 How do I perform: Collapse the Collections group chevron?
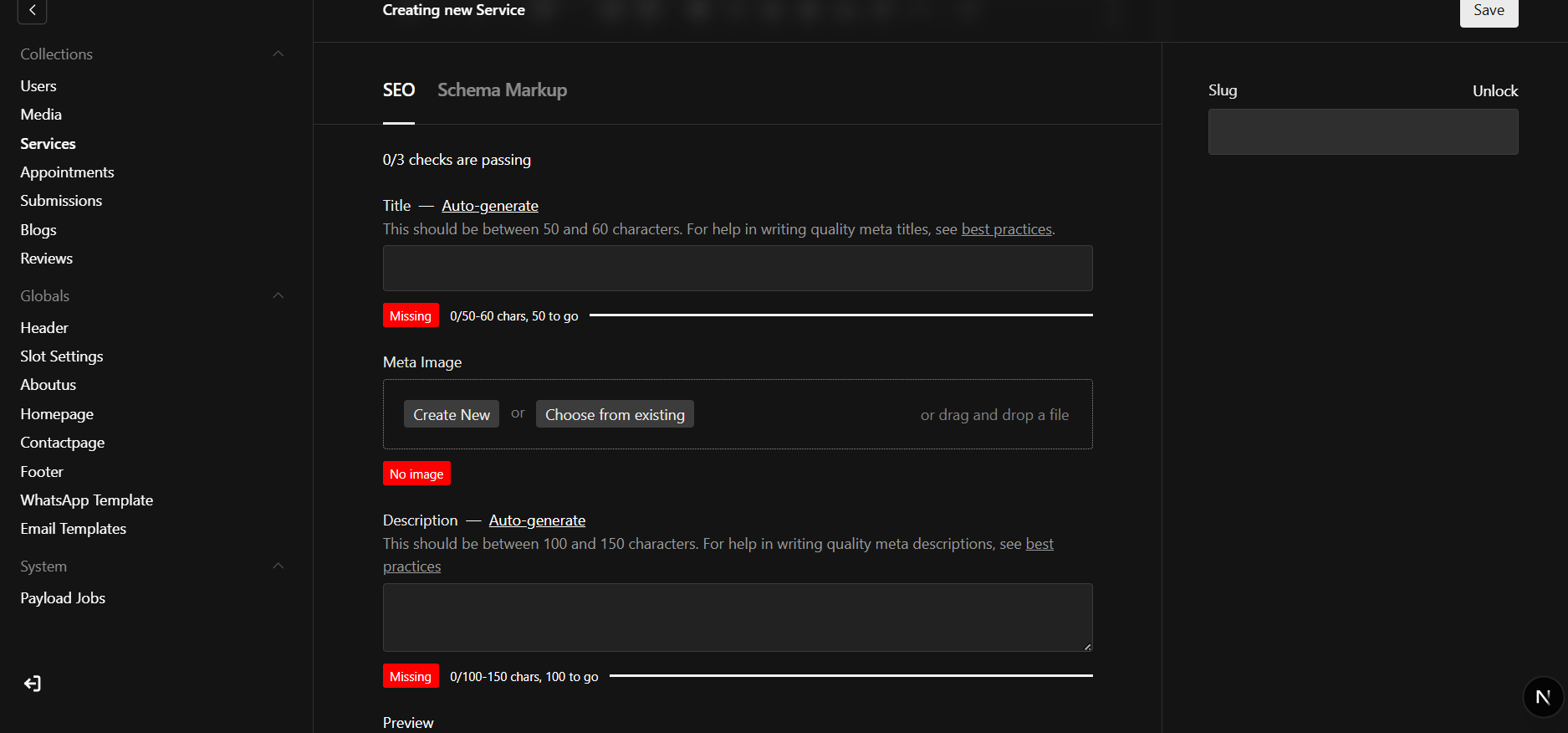tap(278, 54)
